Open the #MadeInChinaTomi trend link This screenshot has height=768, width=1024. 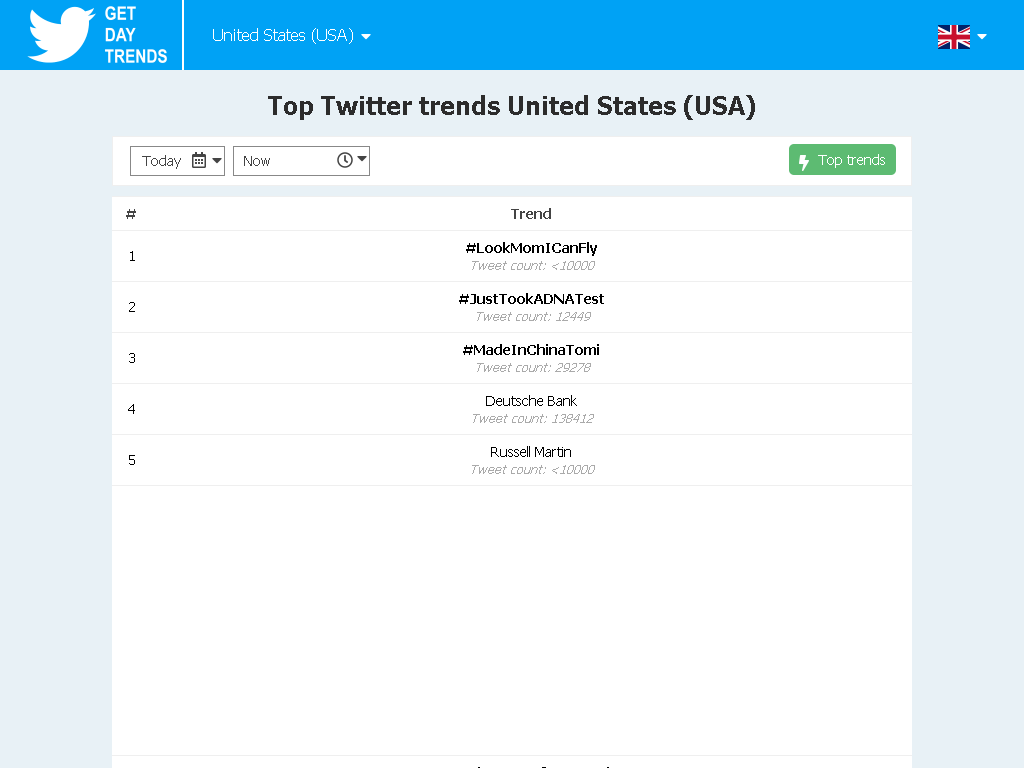click(x=531, y=350)
